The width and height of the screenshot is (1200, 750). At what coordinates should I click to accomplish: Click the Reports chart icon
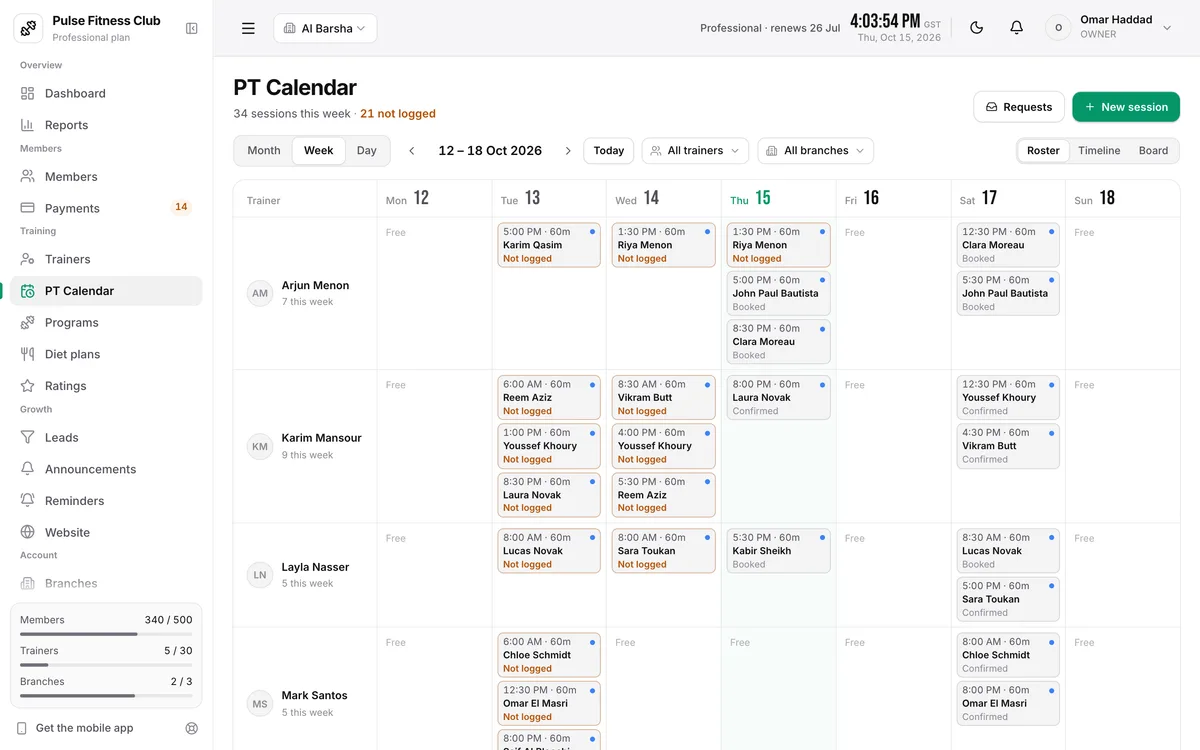pyautogui.click(x=28, y=125)
